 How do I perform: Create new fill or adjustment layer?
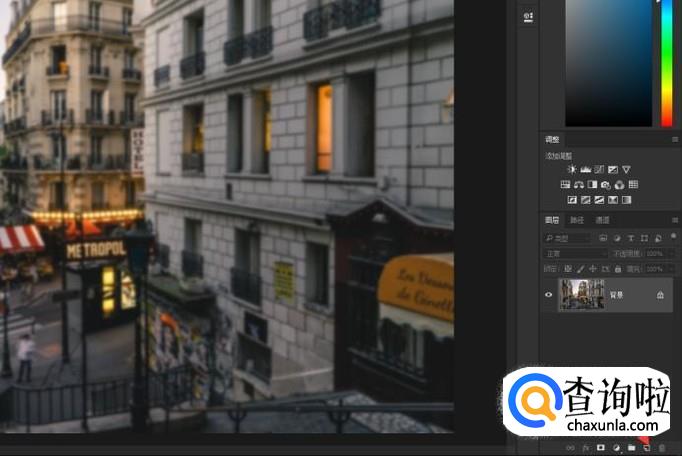(x=616, y=448)
